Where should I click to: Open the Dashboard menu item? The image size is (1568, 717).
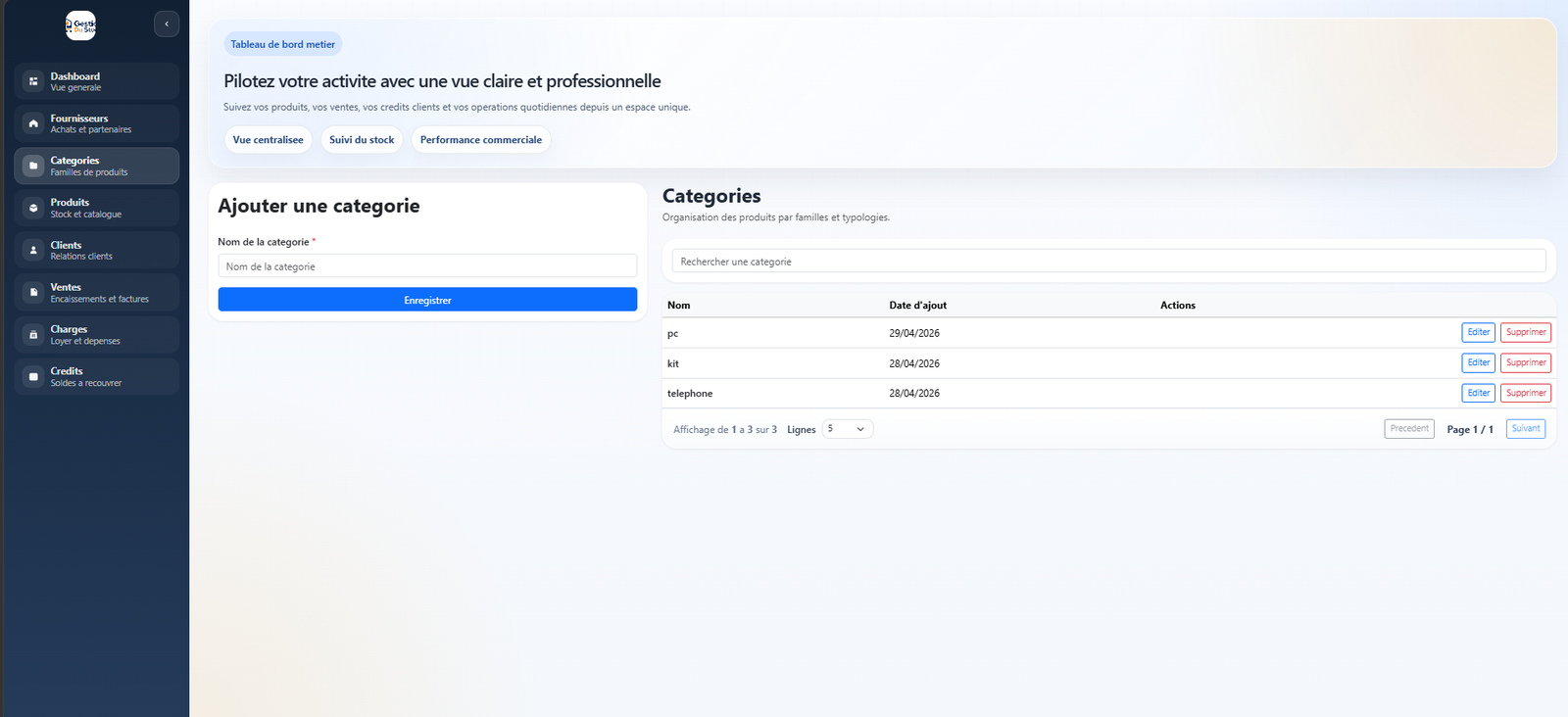[x=96, y=81]
